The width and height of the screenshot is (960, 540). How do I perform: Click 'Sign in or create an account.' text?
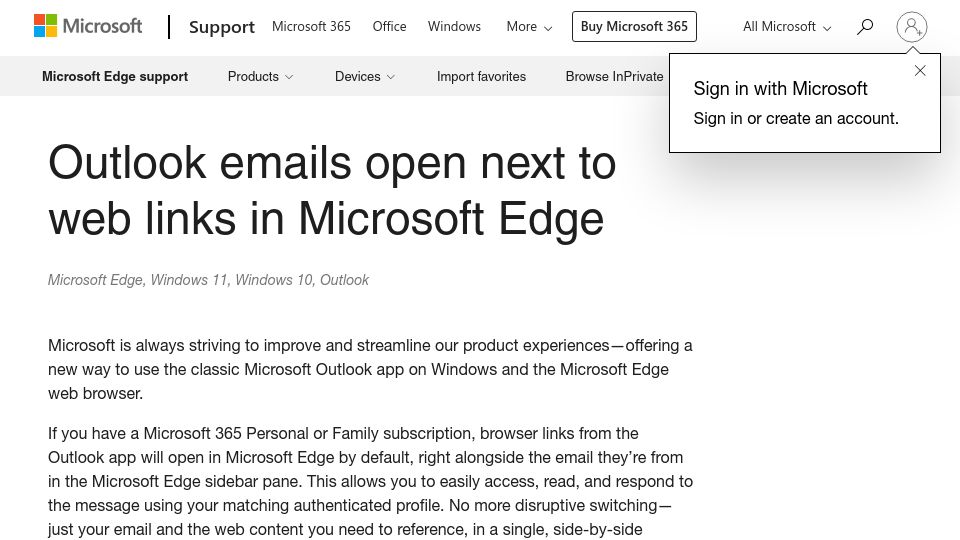[x=796, y=118]
